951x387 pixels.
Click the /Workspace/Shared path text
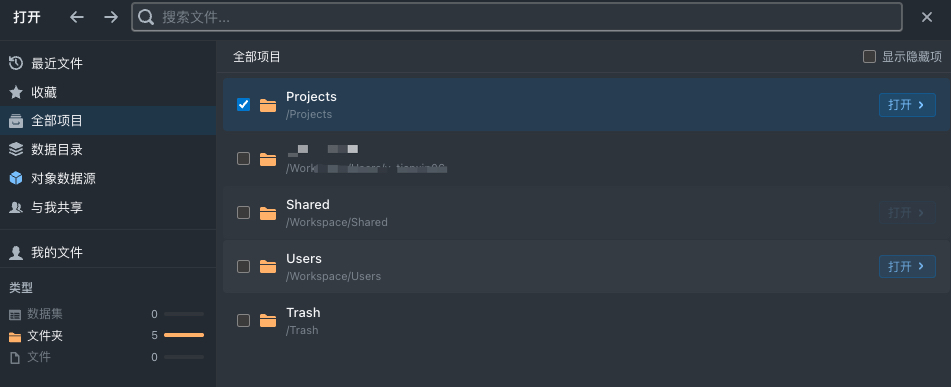pyautogui.click(x=337, y=222)
